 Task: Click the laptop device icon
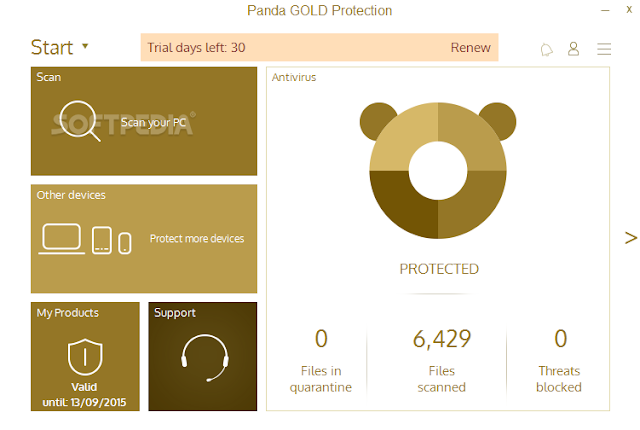click(62, 238)
